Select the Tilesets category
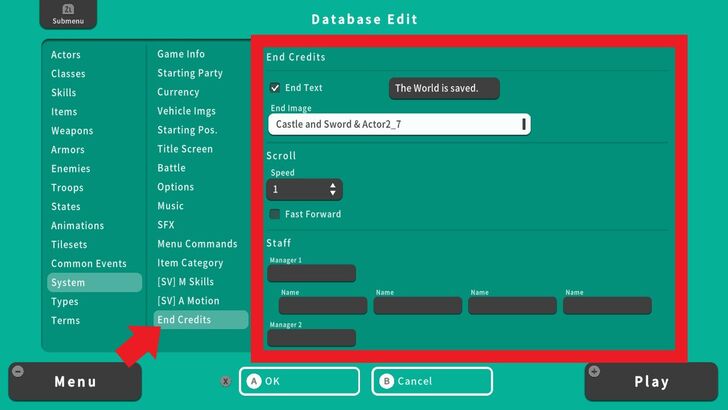 (x=70, y=245)
